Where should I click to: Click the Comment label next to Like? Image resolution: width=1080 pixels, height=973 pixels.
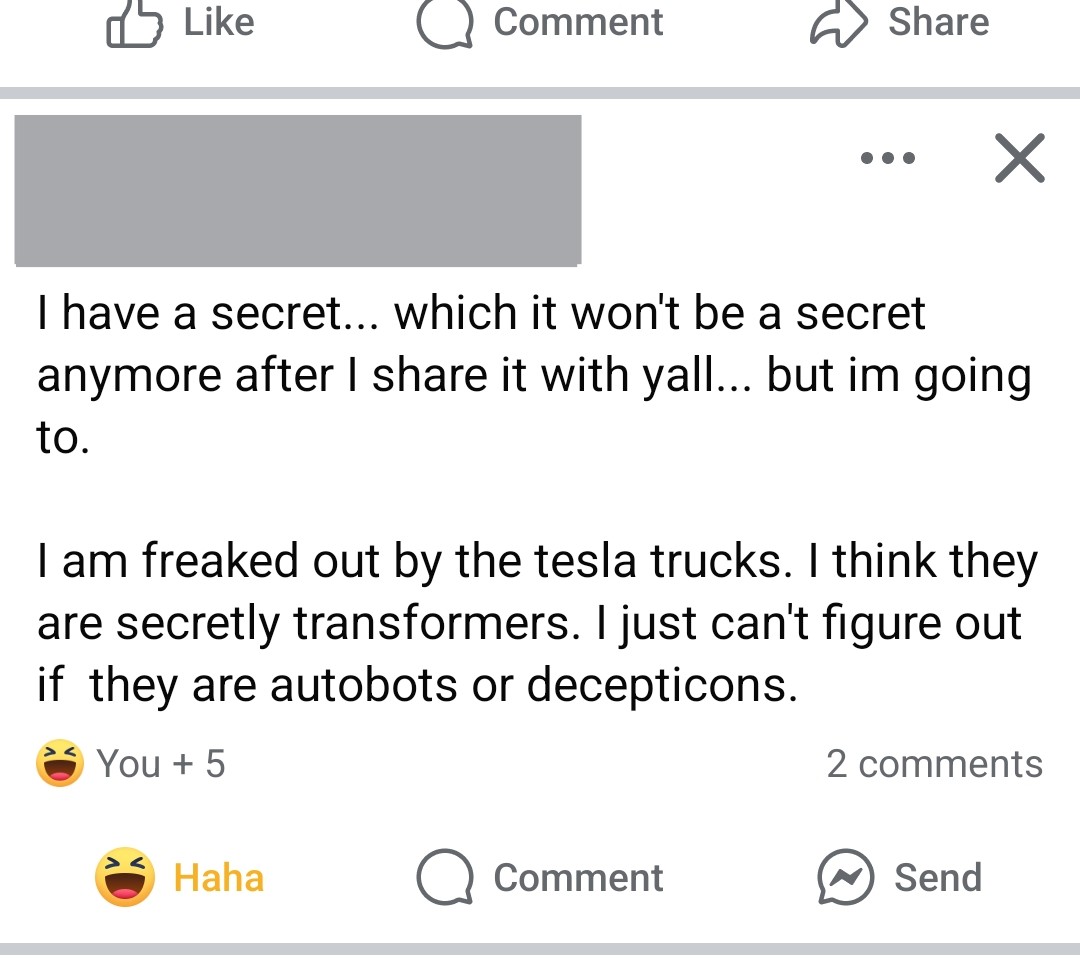[578, 22]
